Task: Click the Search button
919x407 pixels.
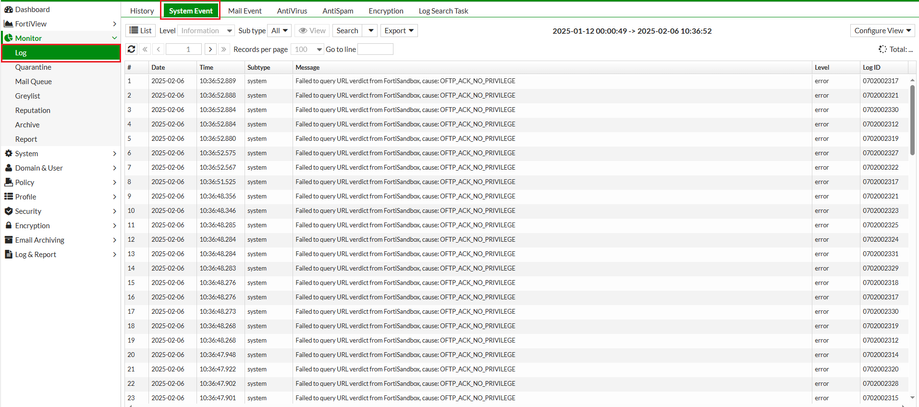Action: point(348,30)
